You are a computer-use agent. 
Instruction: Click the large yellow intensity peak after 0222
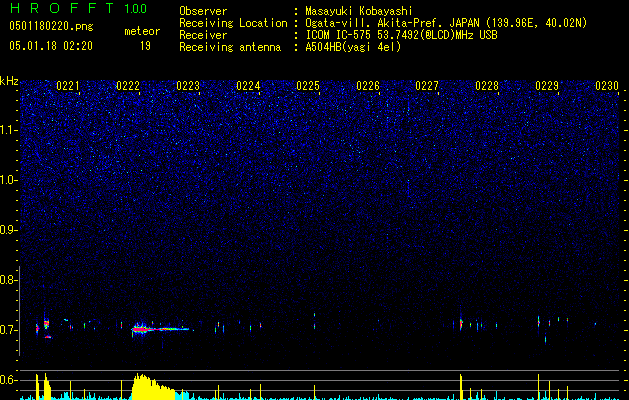pos(154,387)
